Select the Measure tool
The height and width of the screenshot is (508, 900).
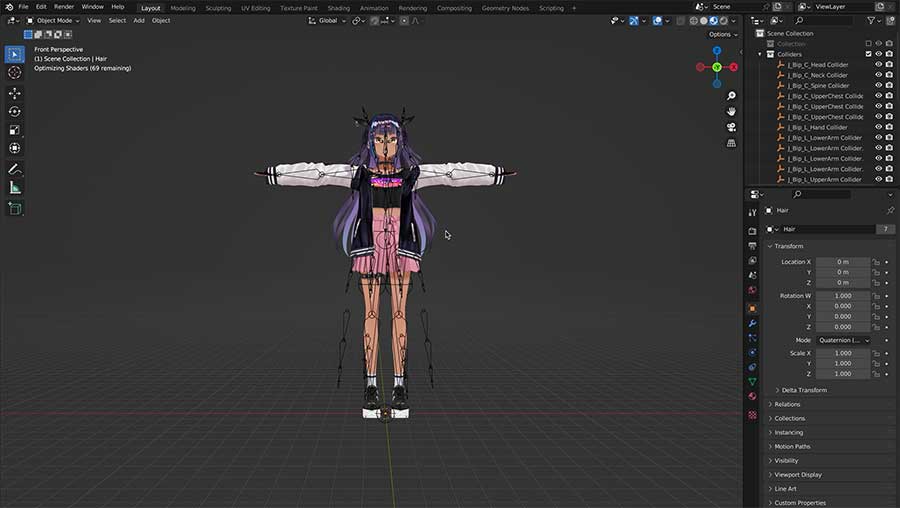click(15, 188)
